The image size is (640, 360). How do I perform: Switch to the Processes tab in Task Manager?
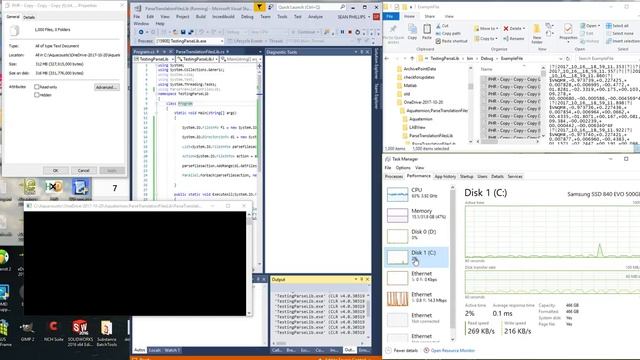394,176
